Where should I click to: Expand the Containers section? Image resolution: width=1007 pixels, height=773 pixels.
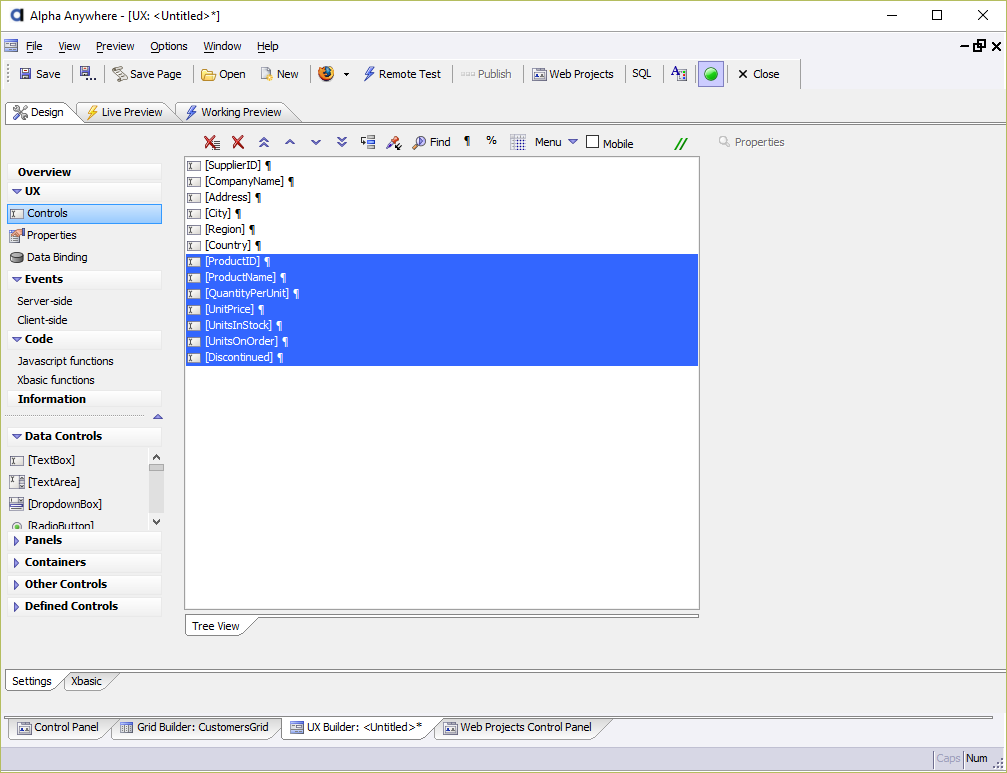17,563
